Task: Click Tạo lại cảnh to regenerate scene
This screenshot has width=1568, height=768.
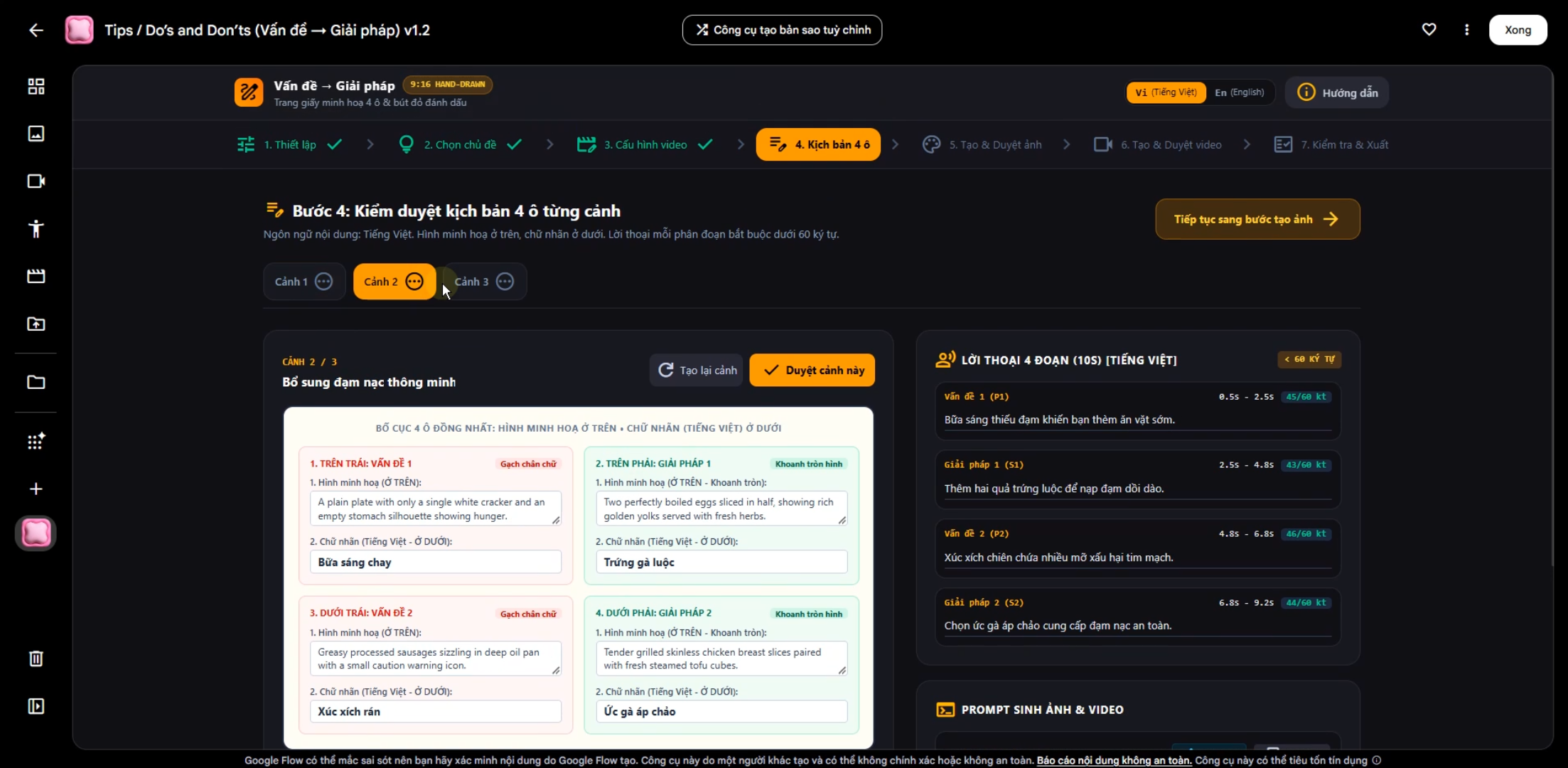Action: [697, 370]
